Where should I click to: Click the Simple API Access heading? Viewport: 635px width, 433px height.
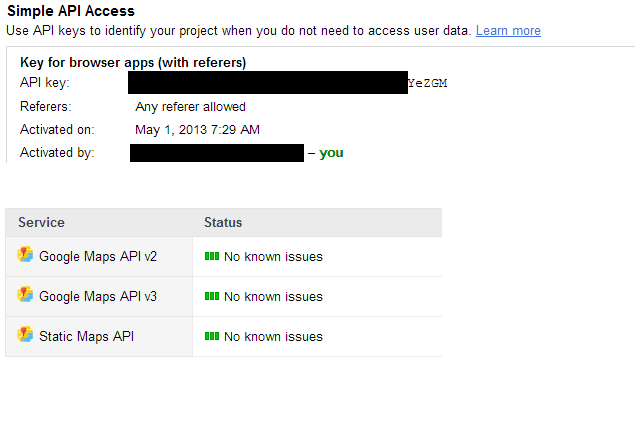(71, 12)
